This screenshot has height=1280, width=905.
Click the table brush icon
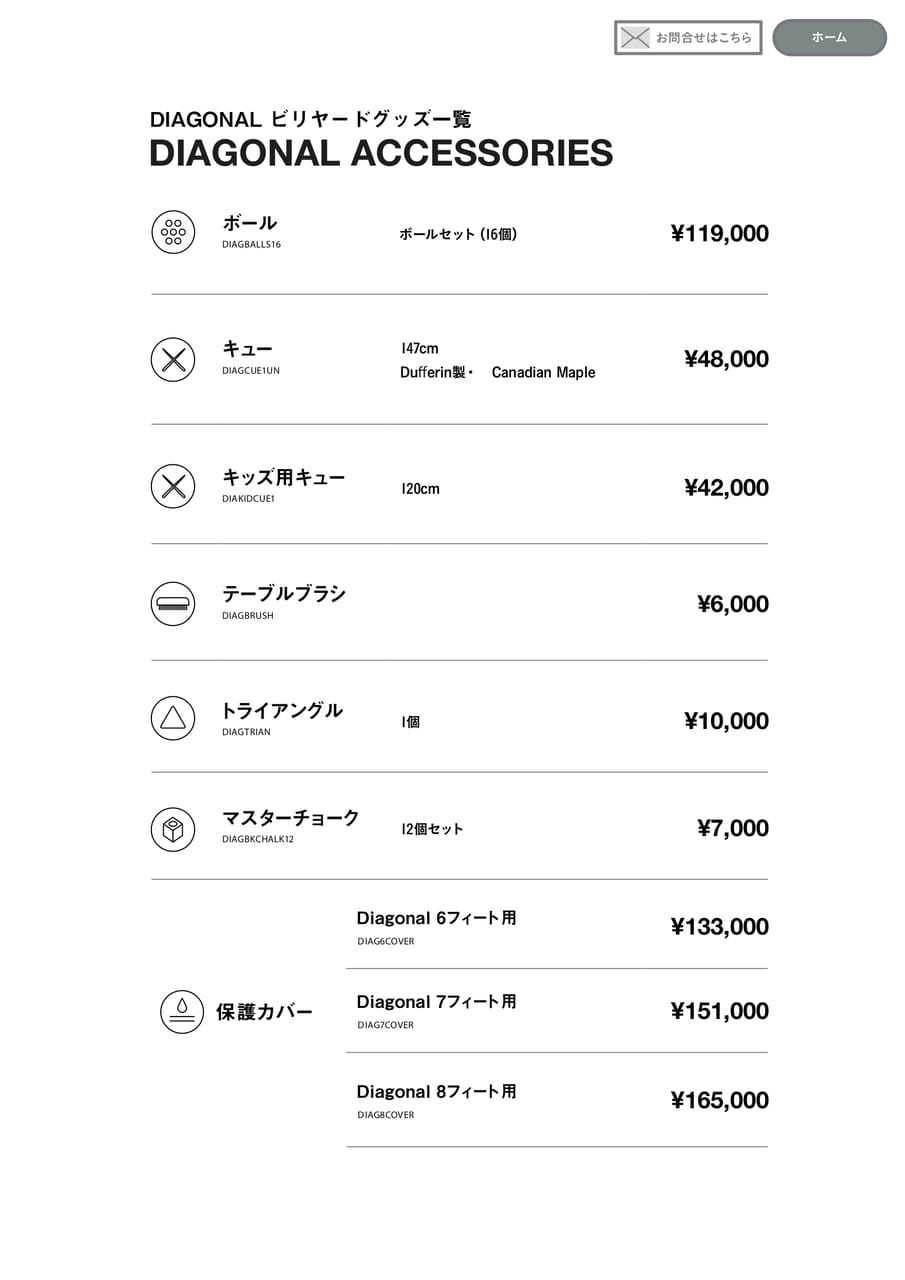click(173, 604)
